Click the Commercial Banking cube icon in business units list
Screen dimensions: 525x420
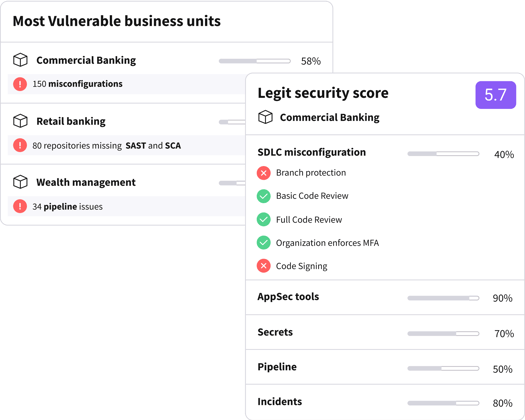[20, 60]
